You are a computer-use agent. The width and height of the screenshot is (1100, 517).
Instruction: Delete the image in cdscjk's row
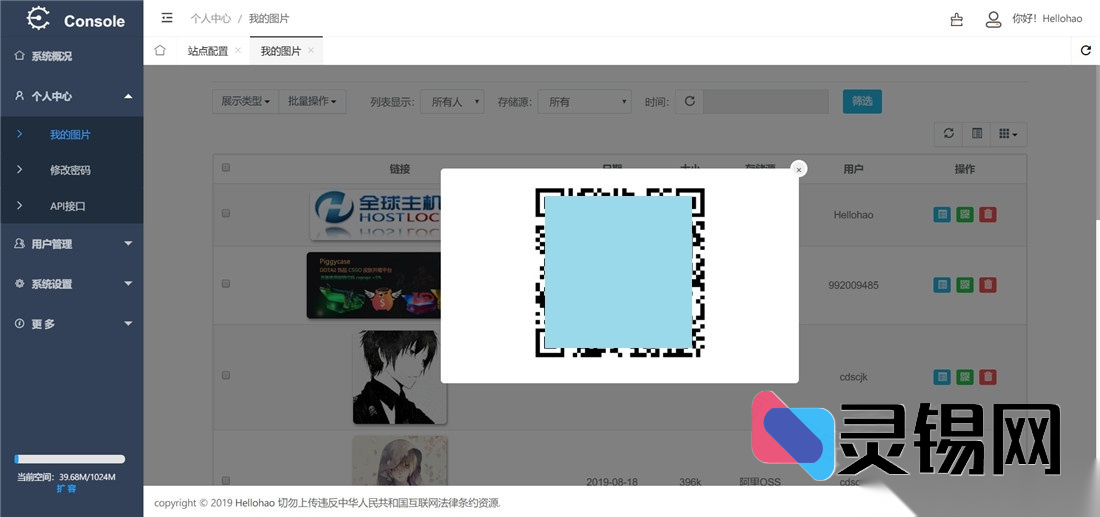[x=988, y=377]
